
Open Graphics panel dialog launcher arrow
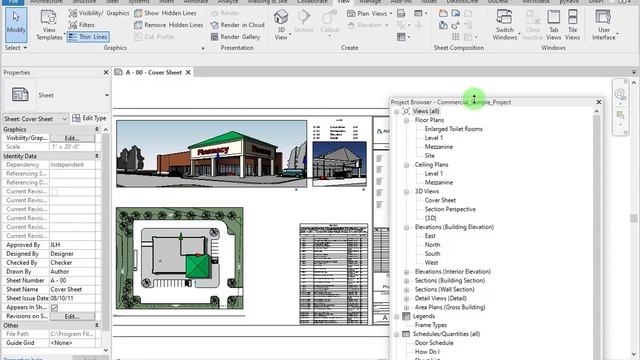[x=203, y=49]
